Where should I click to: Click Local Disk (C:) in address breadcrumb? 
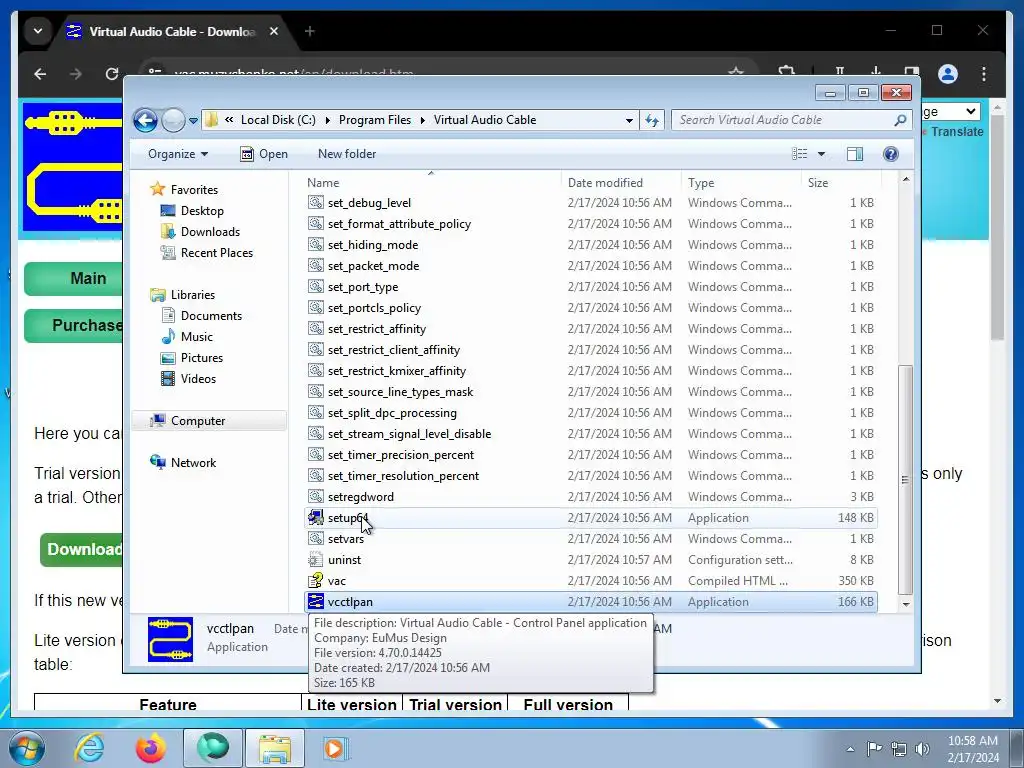click(x=278, y=120)
